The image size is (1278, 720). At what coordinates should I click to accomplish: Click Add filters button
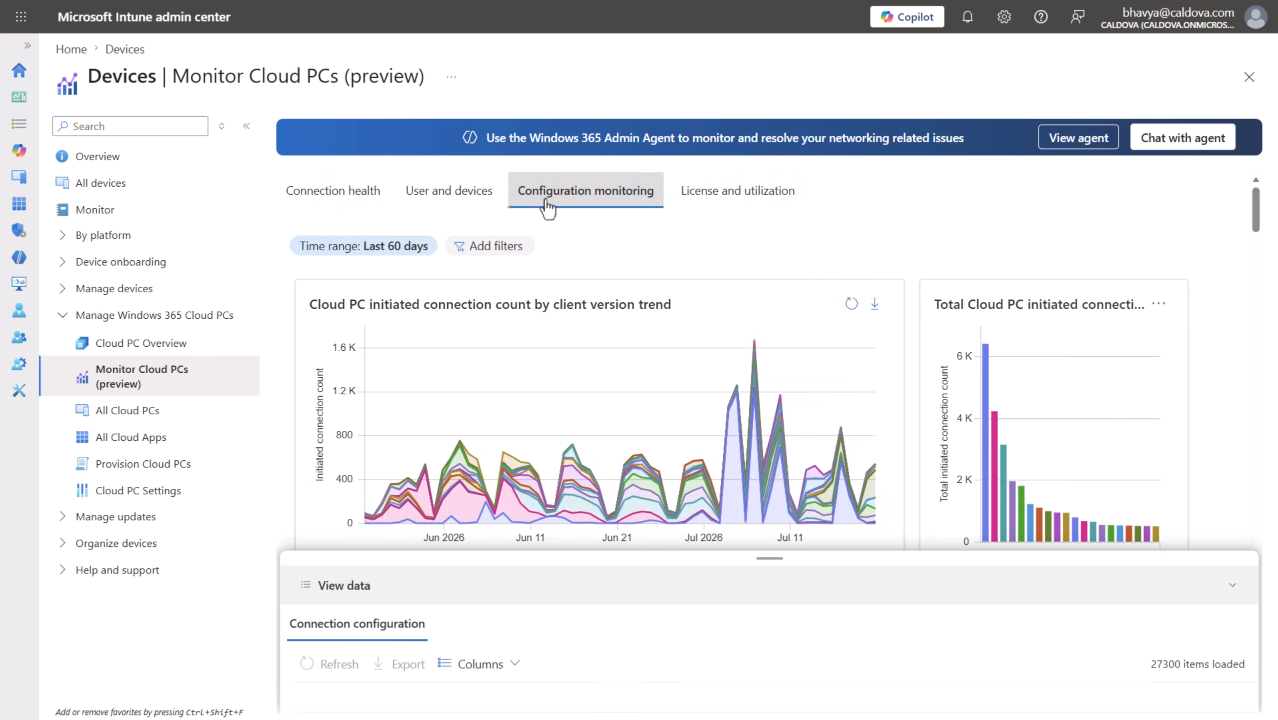[488, 246]
